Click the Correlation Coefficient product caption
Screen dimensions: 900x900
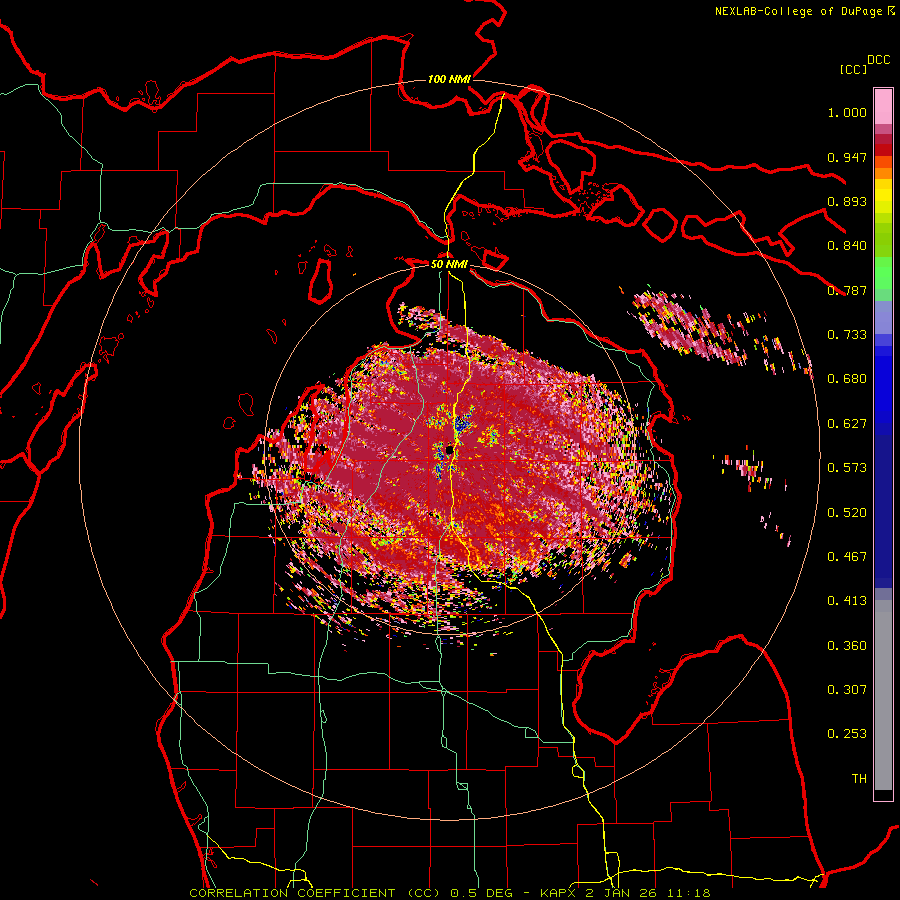point(450,893)
